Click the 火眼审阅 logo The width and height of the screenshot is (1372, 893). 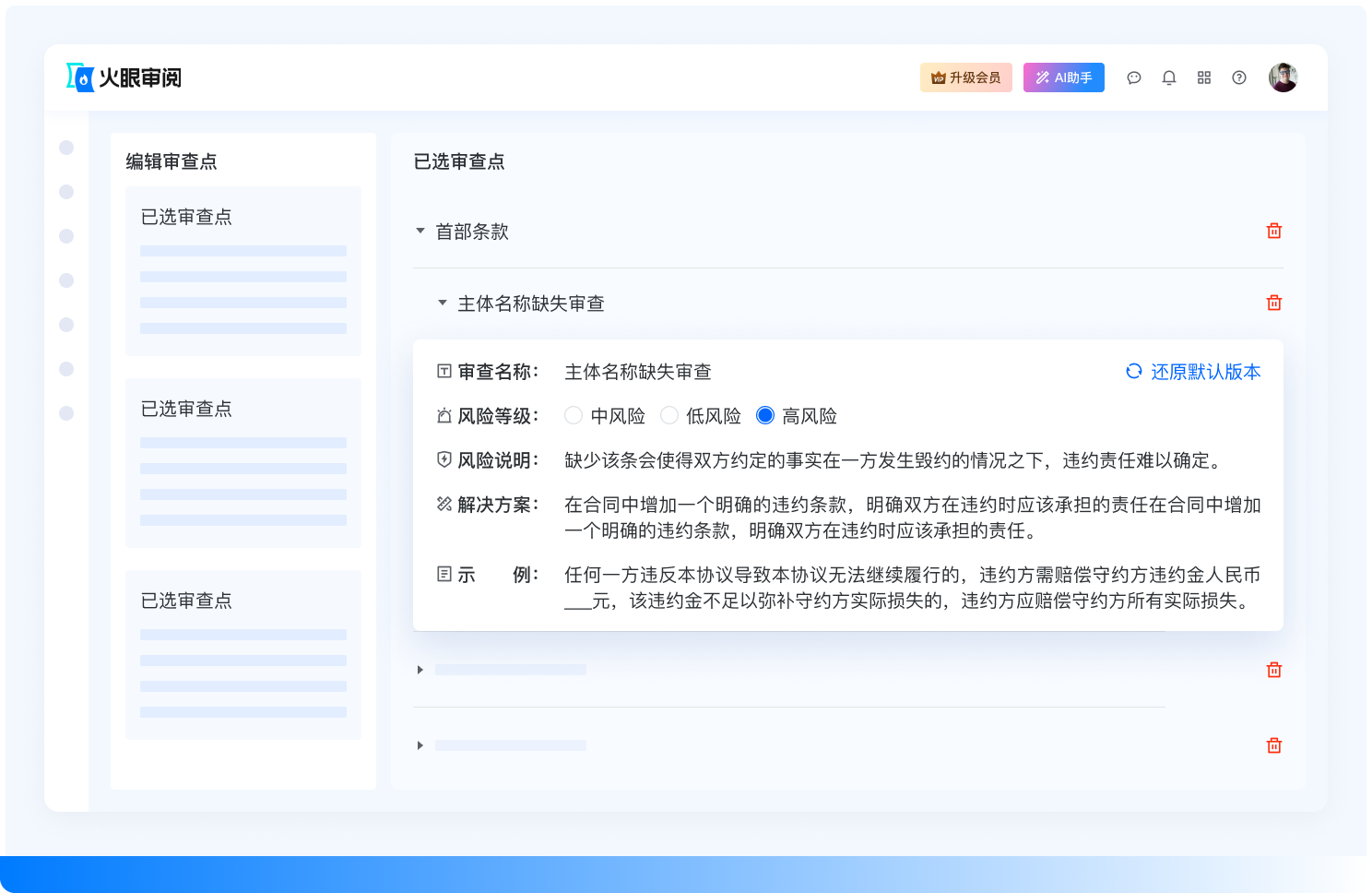124,77
